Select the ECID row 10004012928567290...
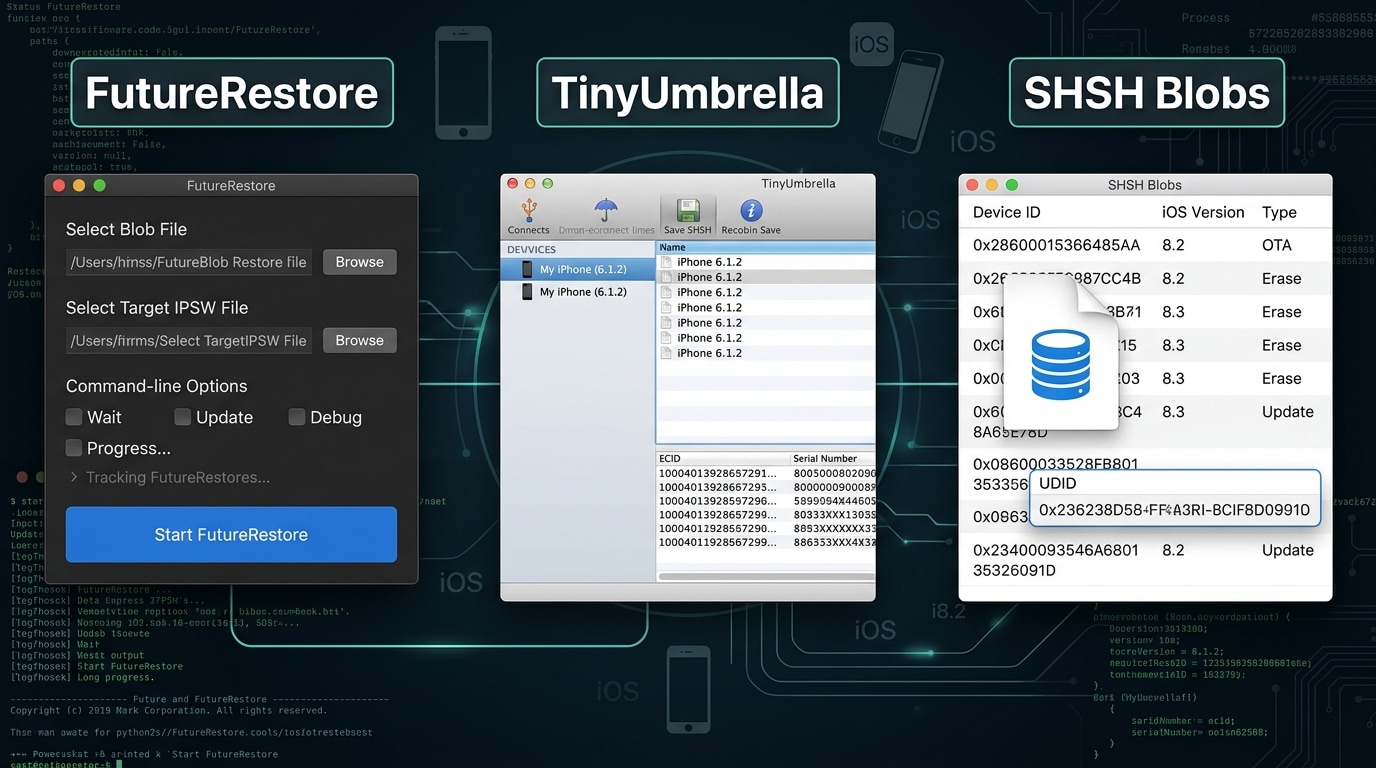 pos(765,528)
